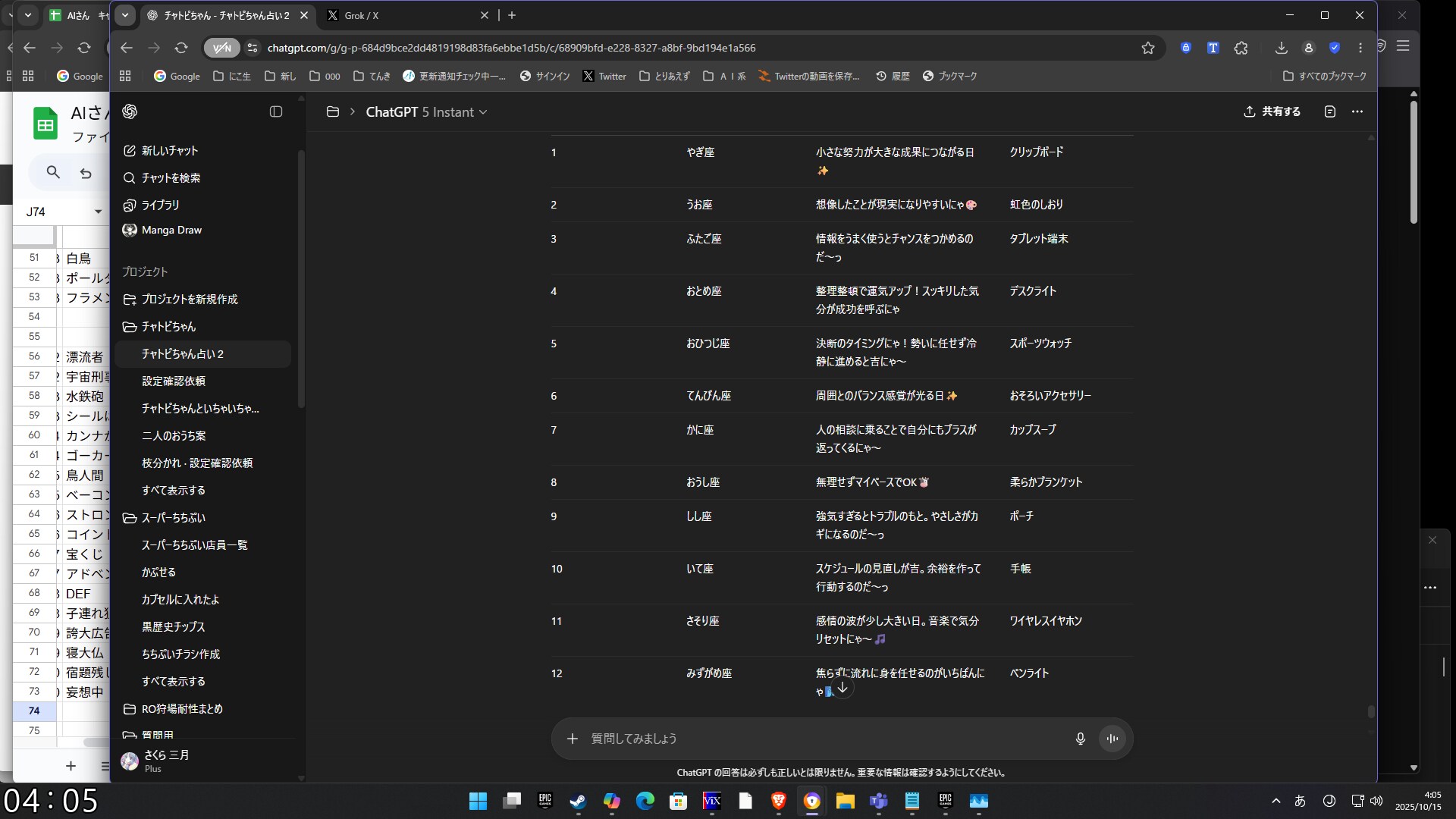Open new chat via 新しいチャット

click(169, 151)
